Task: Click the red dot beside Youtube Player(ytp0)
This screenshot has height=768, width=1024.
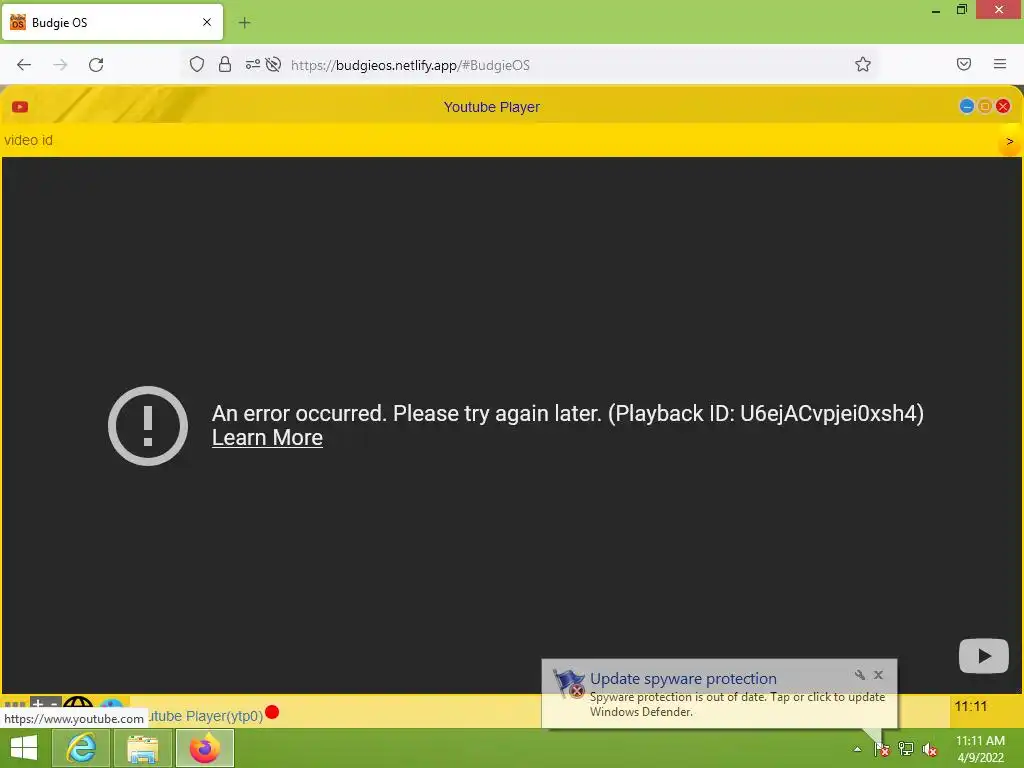Action: pyautogui.click(x=272, y=712)
